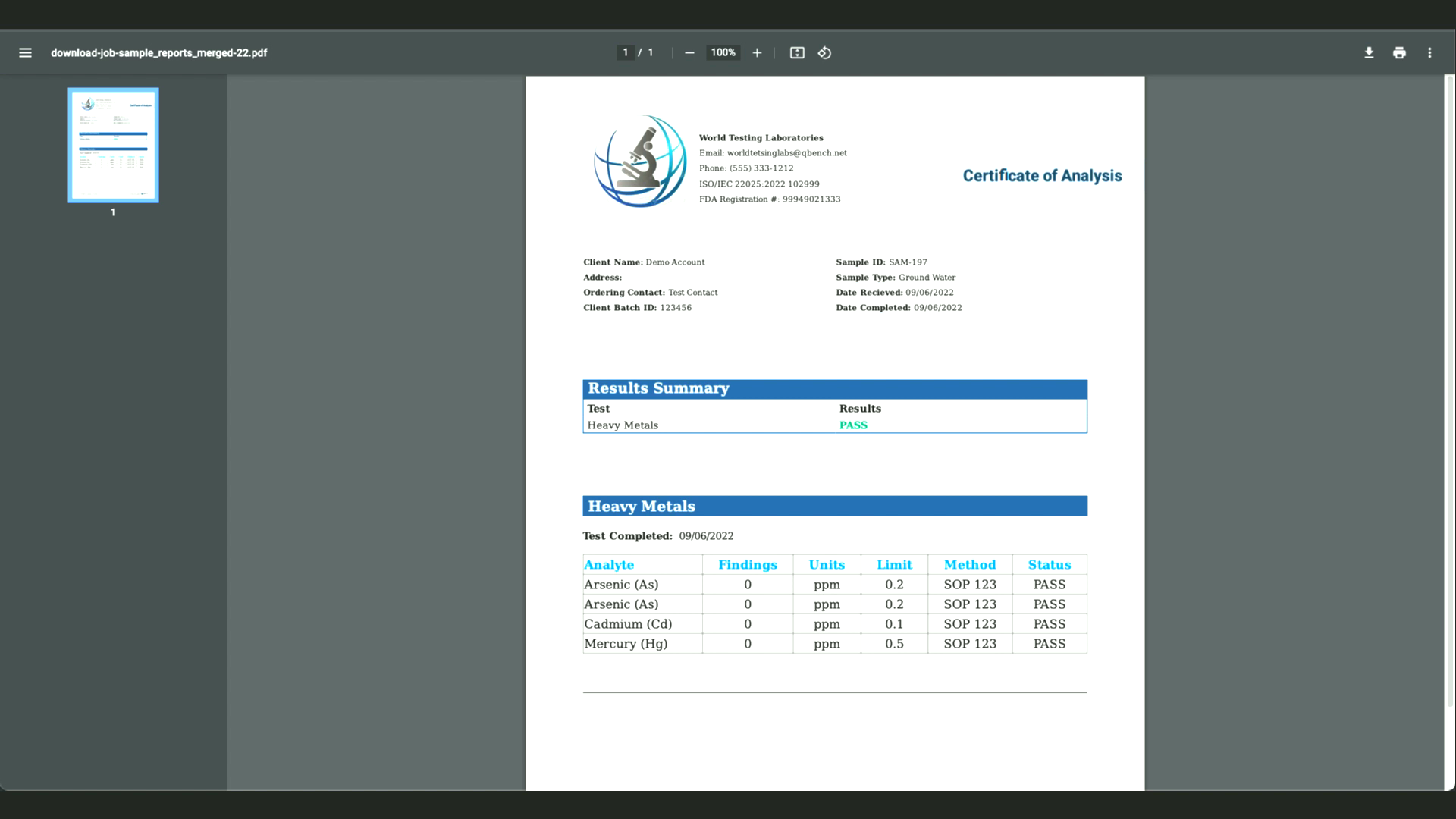Click the Status column header
This screenshot has height=819, width=1456.
click(1049, 565)
